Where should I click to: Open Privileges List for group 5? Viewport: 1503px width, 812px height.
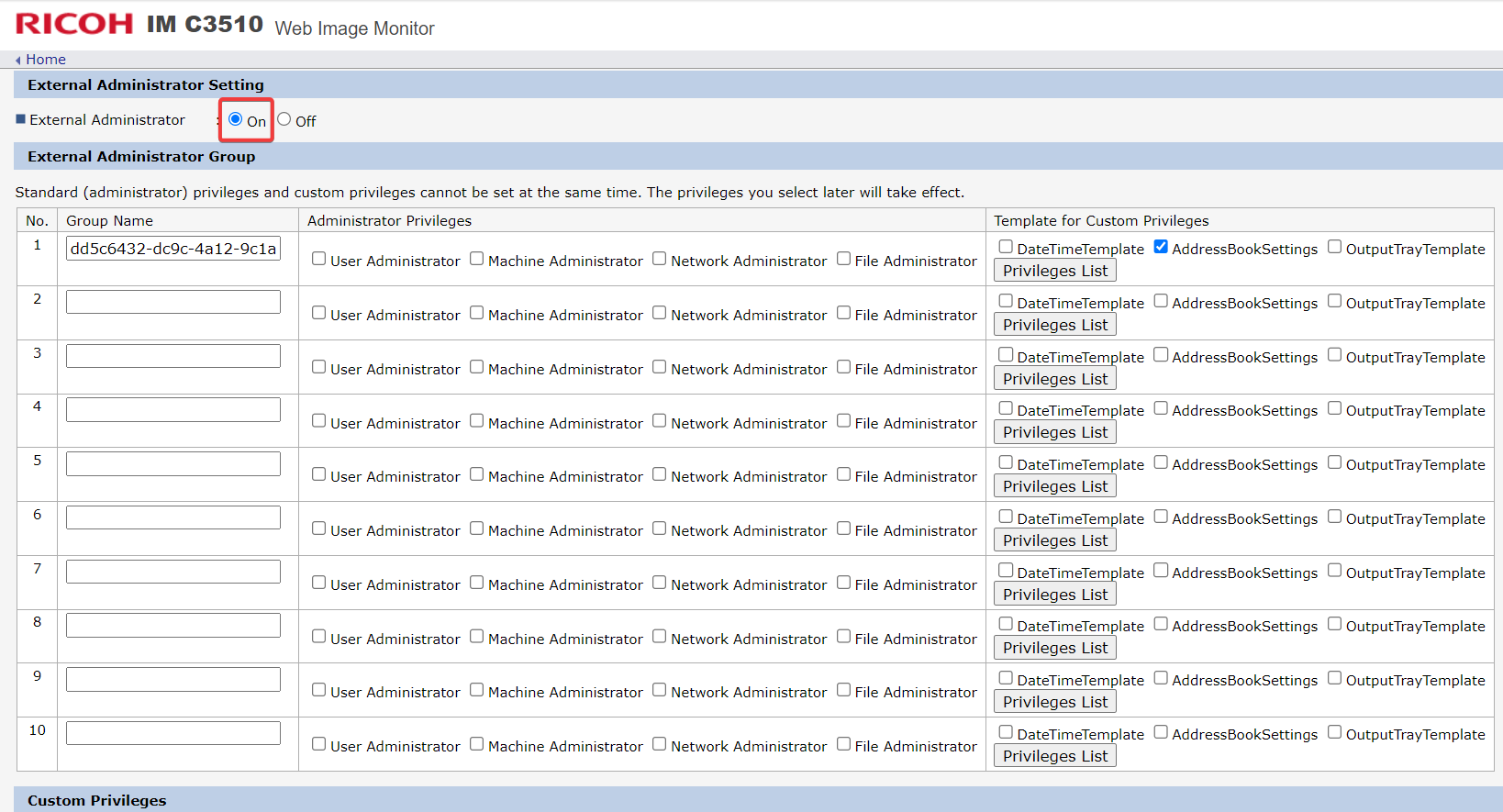click(x=1055, y=486)
